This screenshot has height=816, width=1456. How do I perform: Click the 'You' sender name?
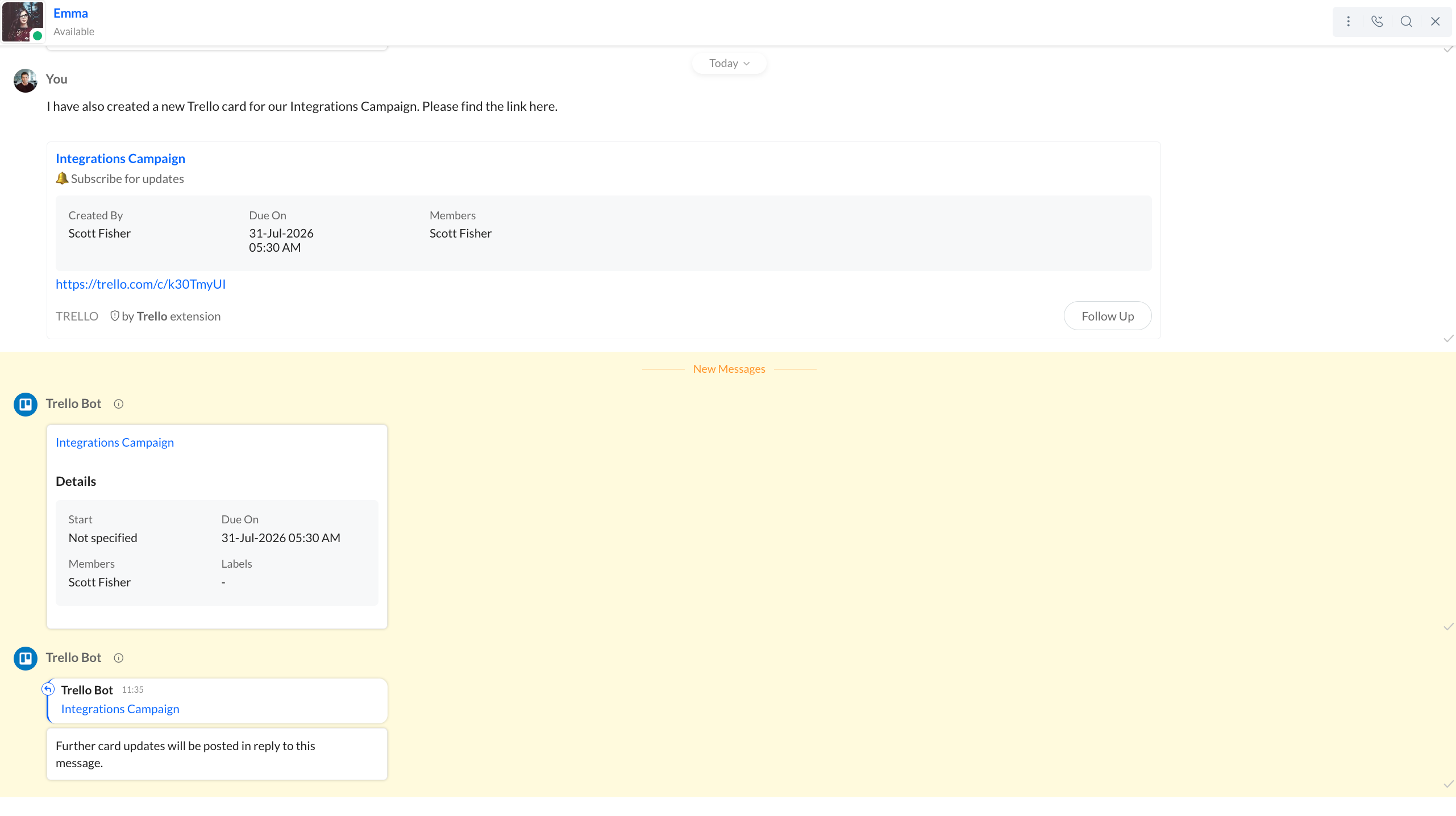(56, 79)
